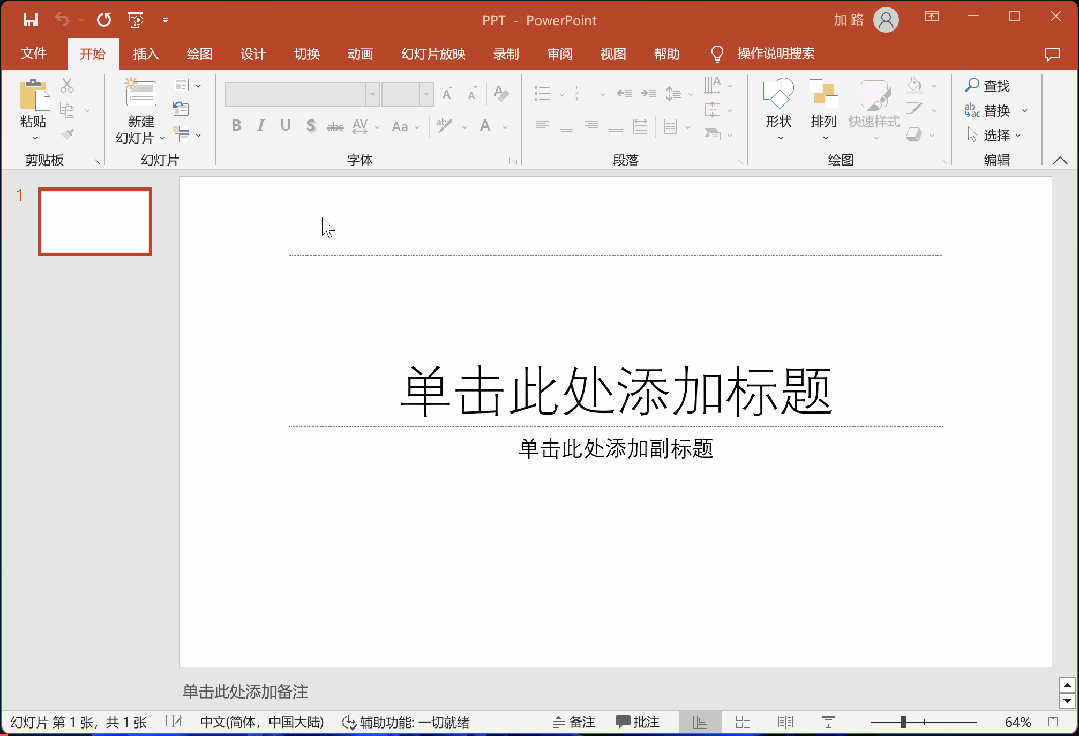Switch to the 插入 ribbon tab
The image size is (1079, 736).
click(146, 54)
